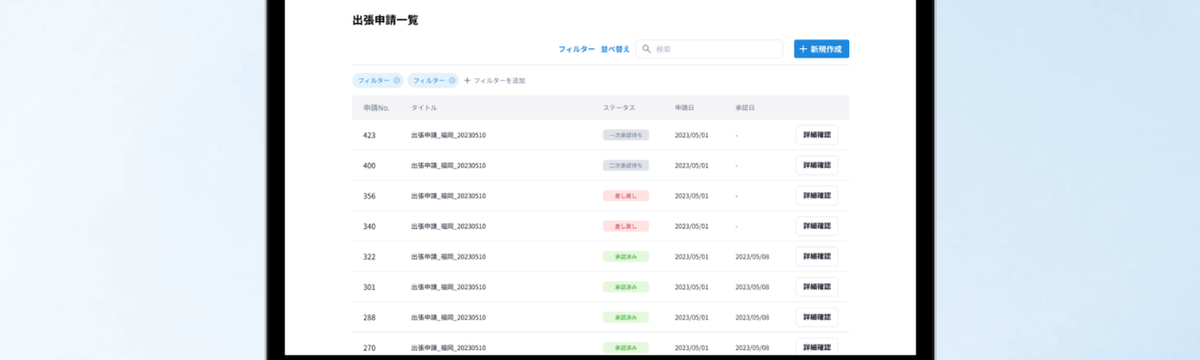Viewport: 1200px width, 360px height.
Task: Click request number 423
Action: coord(369,135)
